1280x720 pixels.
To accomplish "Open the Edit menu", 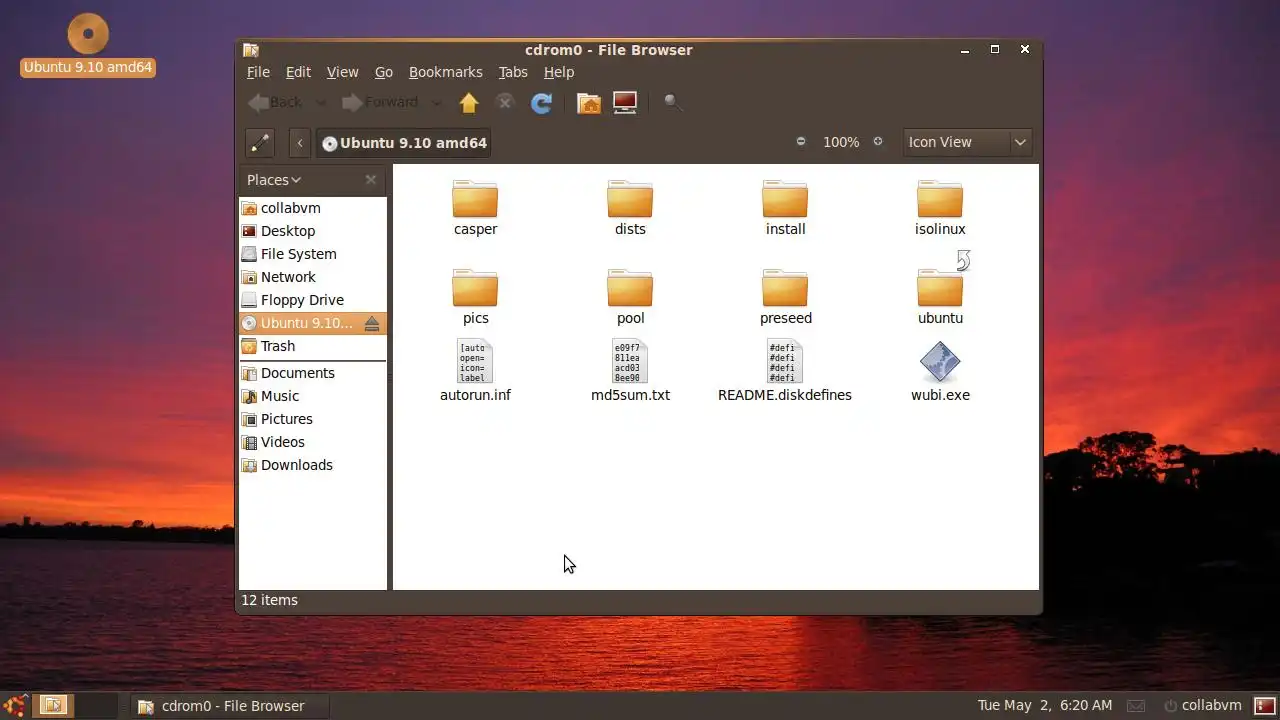I will tap(298, 72).
